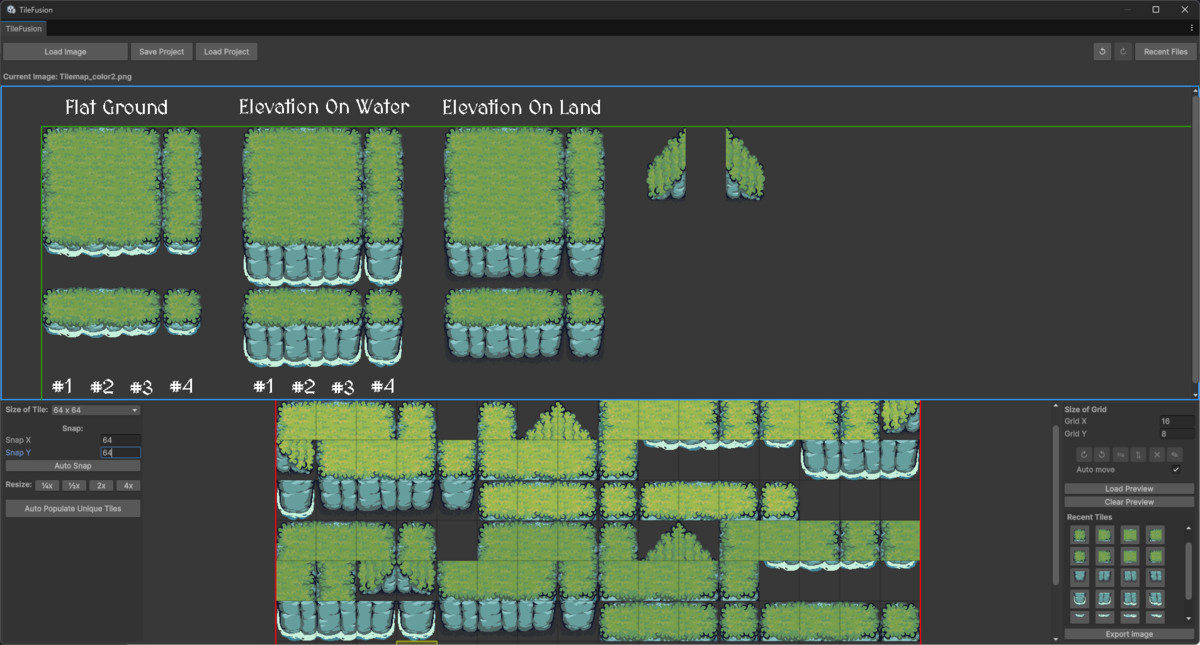This screenshot has width=1200, height=645.
Task: Open the Recent Files dropdown
Action: click(x=1164, y=51)
